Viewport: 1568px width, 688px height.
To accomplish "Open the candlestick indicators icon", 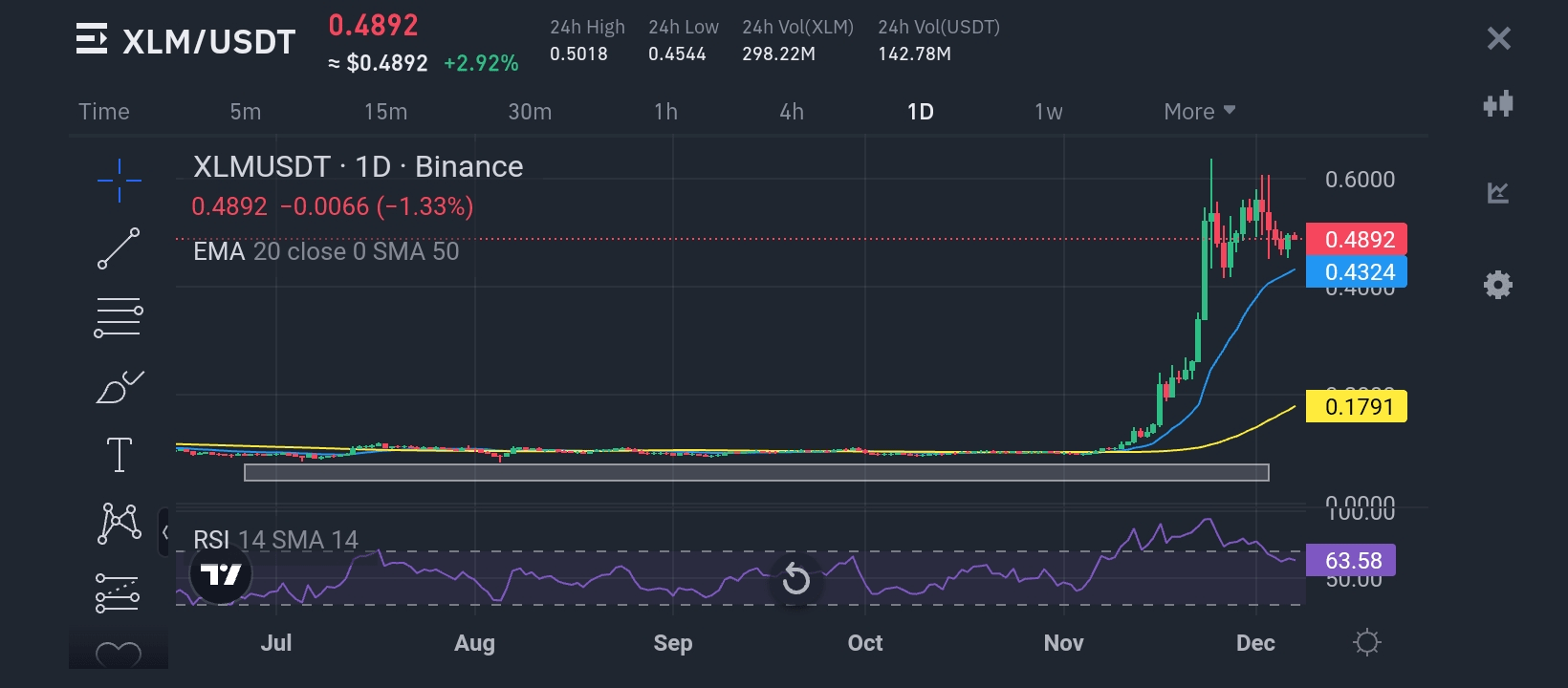I will click(x=1497, y=104).
